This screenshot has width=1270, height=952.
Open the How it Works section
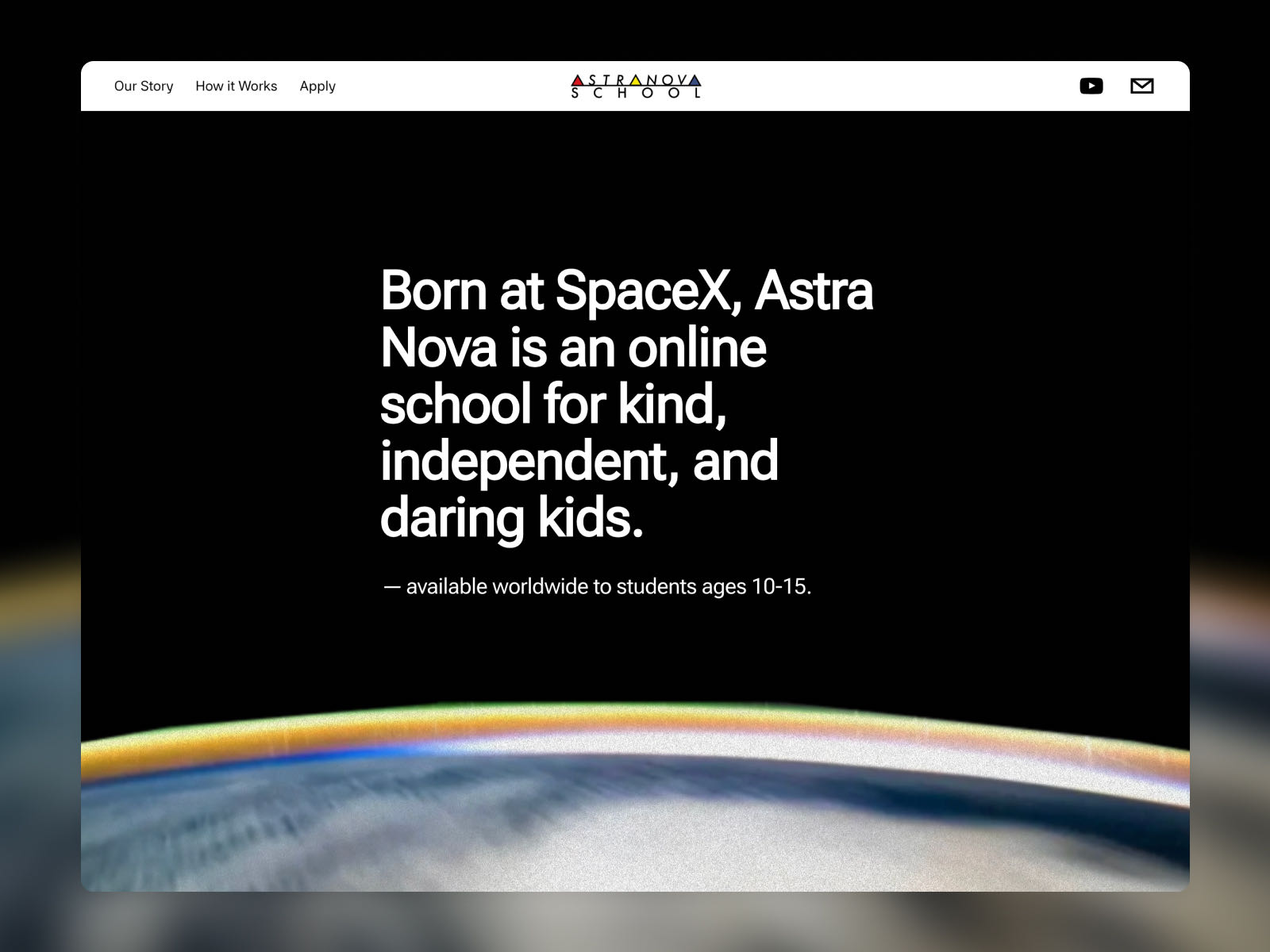(237, 86)
